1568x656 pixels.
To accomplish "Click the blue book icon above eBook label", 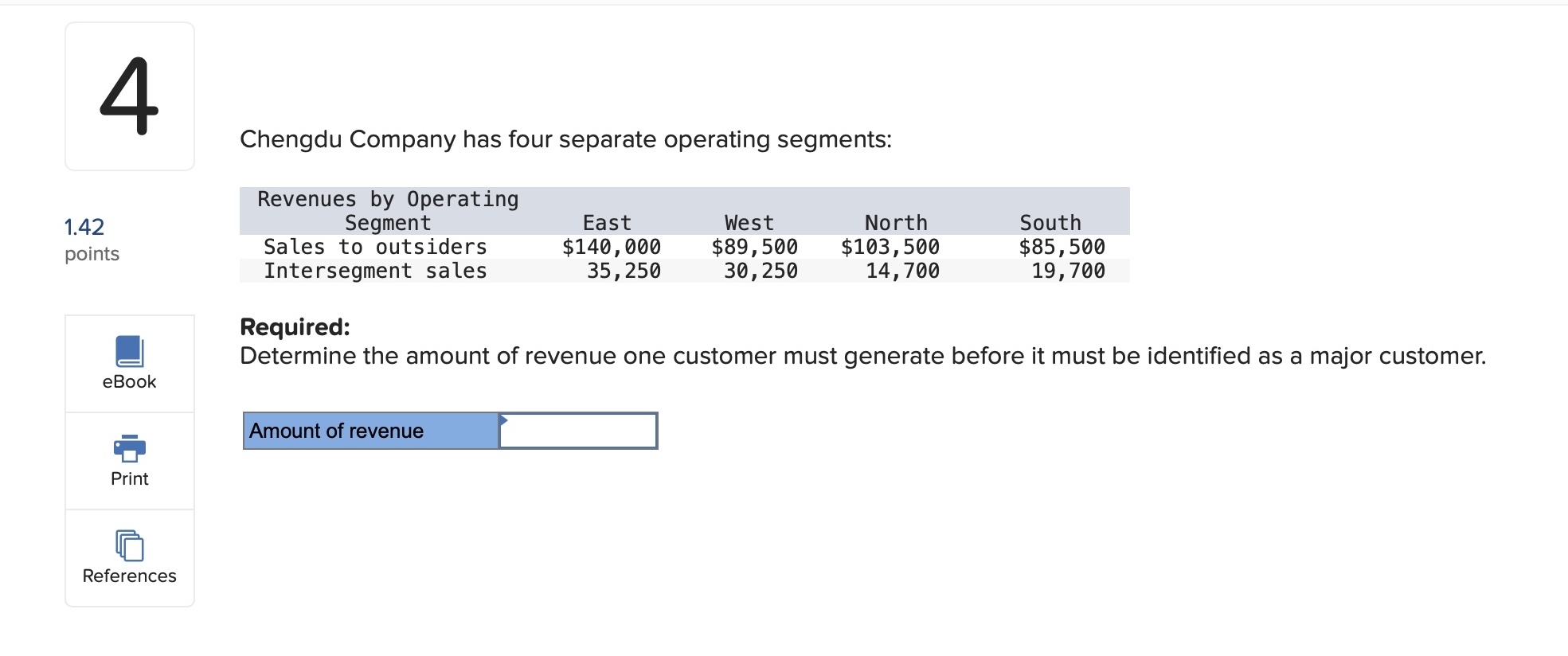I will [x=128, y=350].
